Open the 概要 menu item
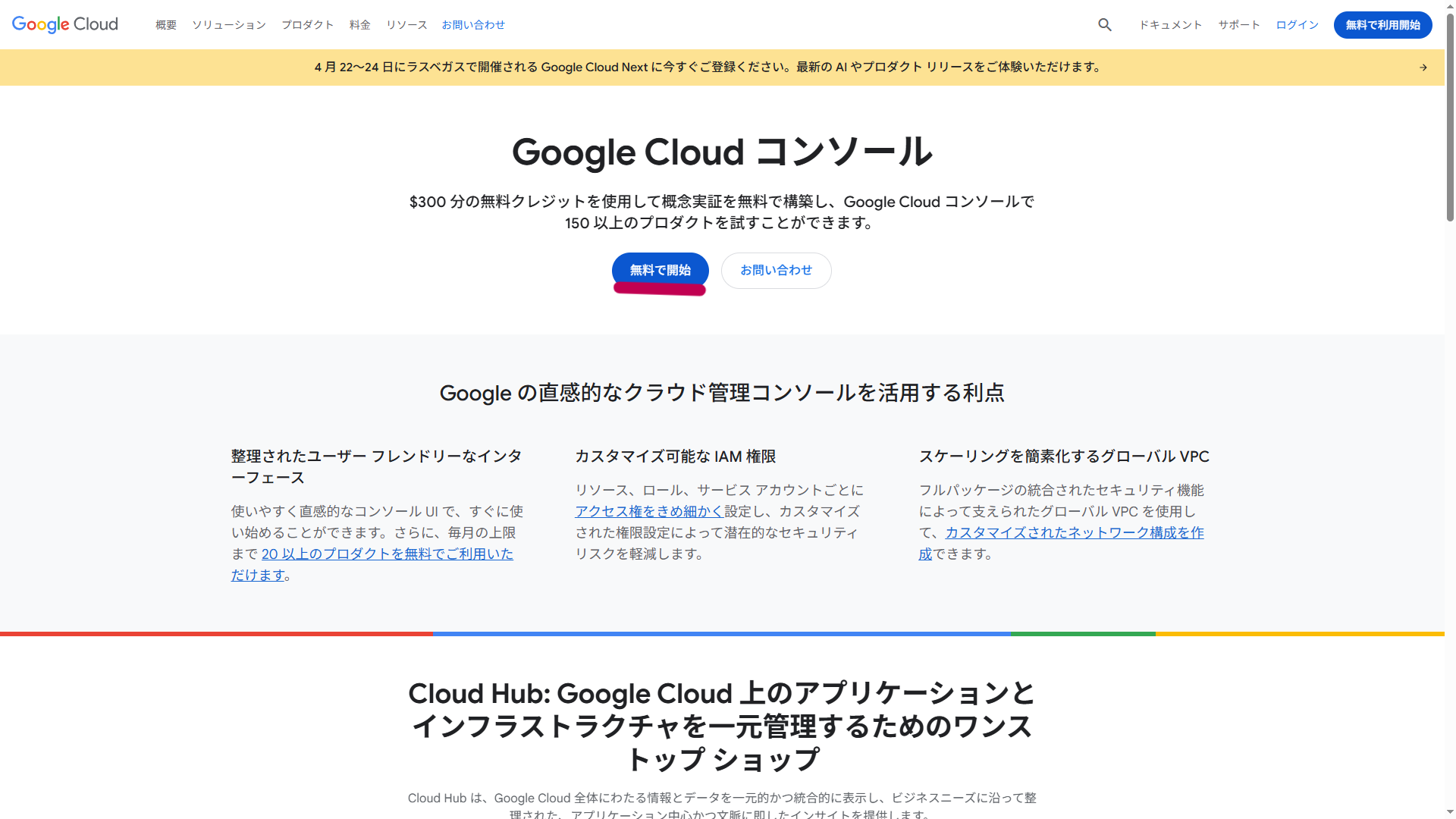1456x819 pixels. tap(165, 25)
